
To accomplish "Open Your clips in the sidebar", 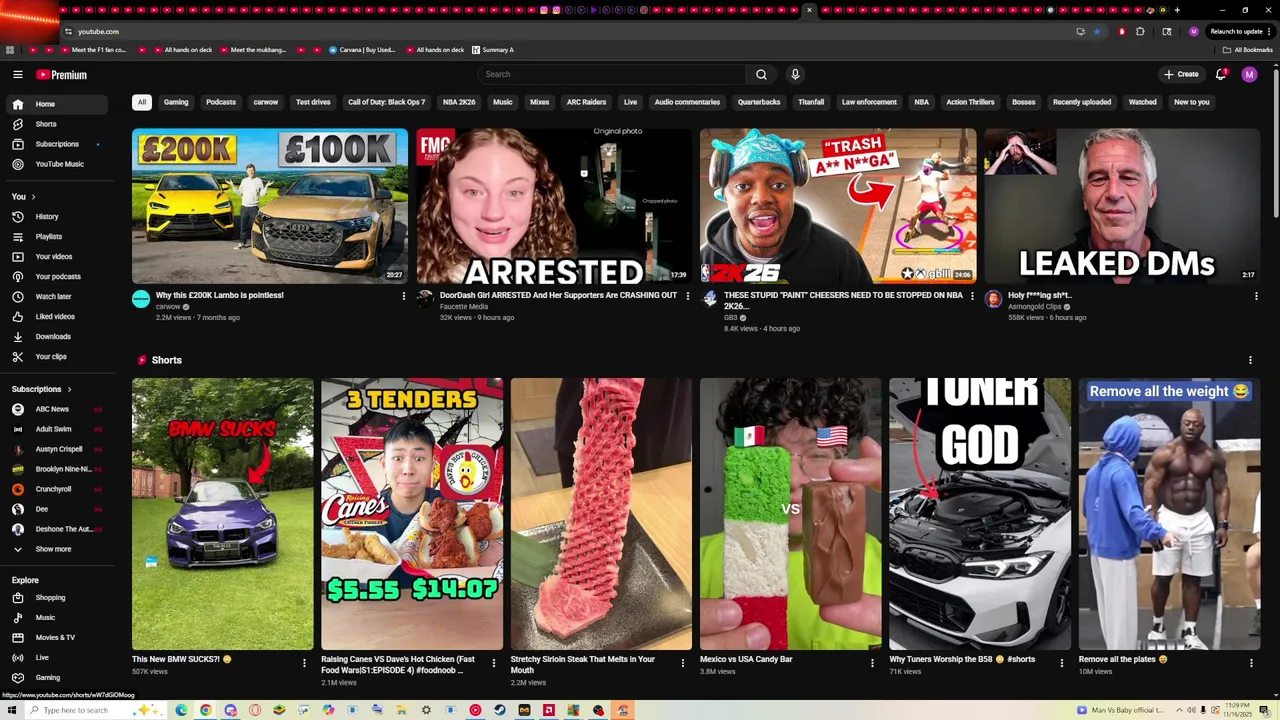I will click(58, 357).
